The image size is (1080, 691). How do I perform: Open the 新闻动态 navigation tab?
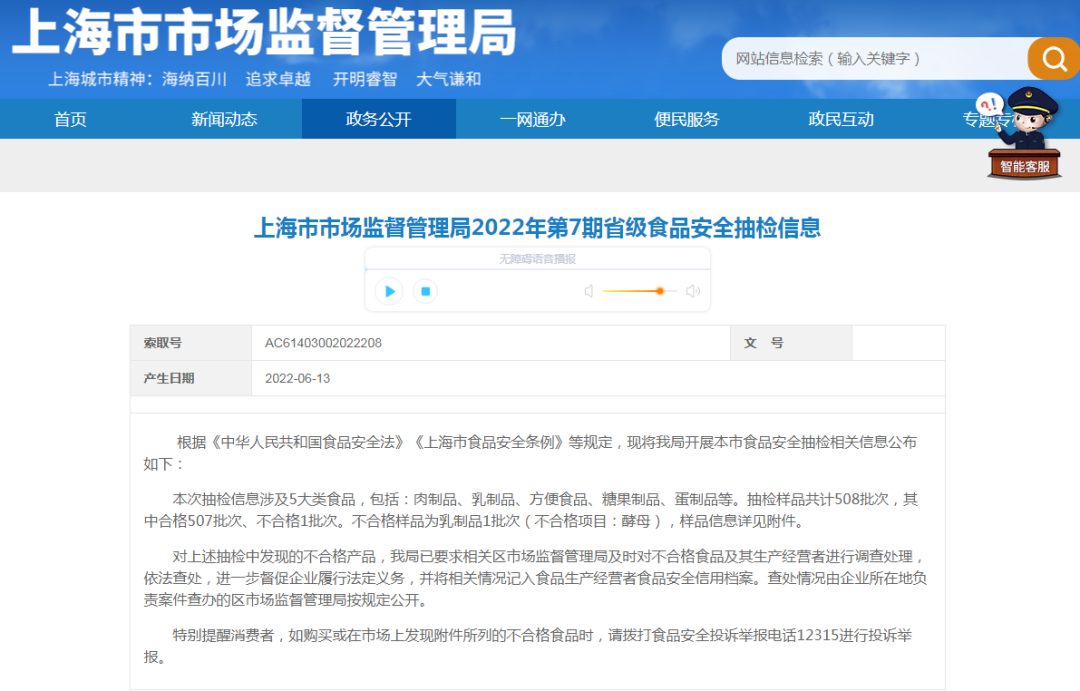[224, 119]
